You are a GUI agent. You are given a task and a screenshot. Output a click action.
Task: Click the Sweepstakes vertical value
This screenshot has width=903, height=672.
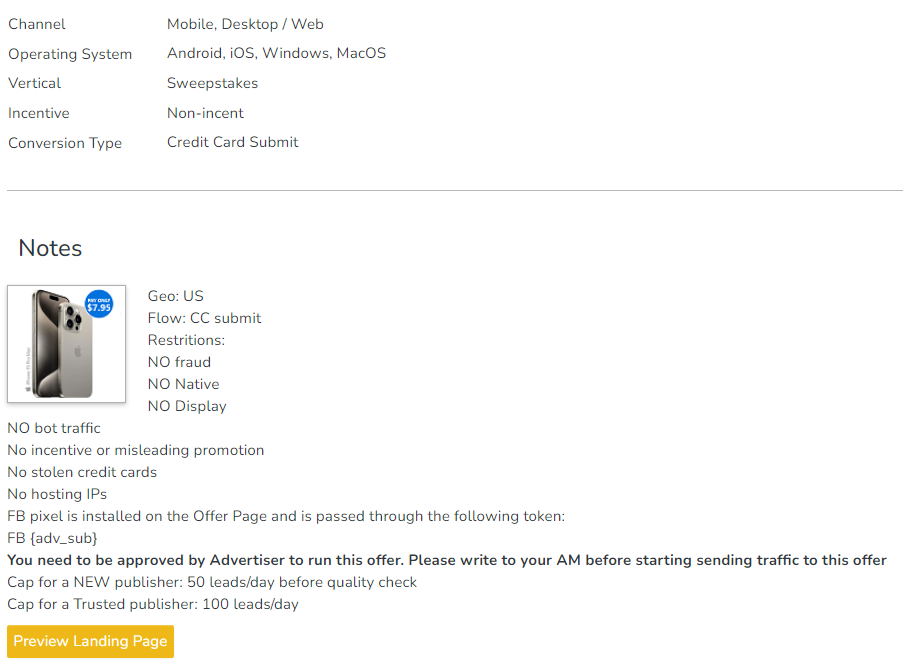(x=213, y=83)
